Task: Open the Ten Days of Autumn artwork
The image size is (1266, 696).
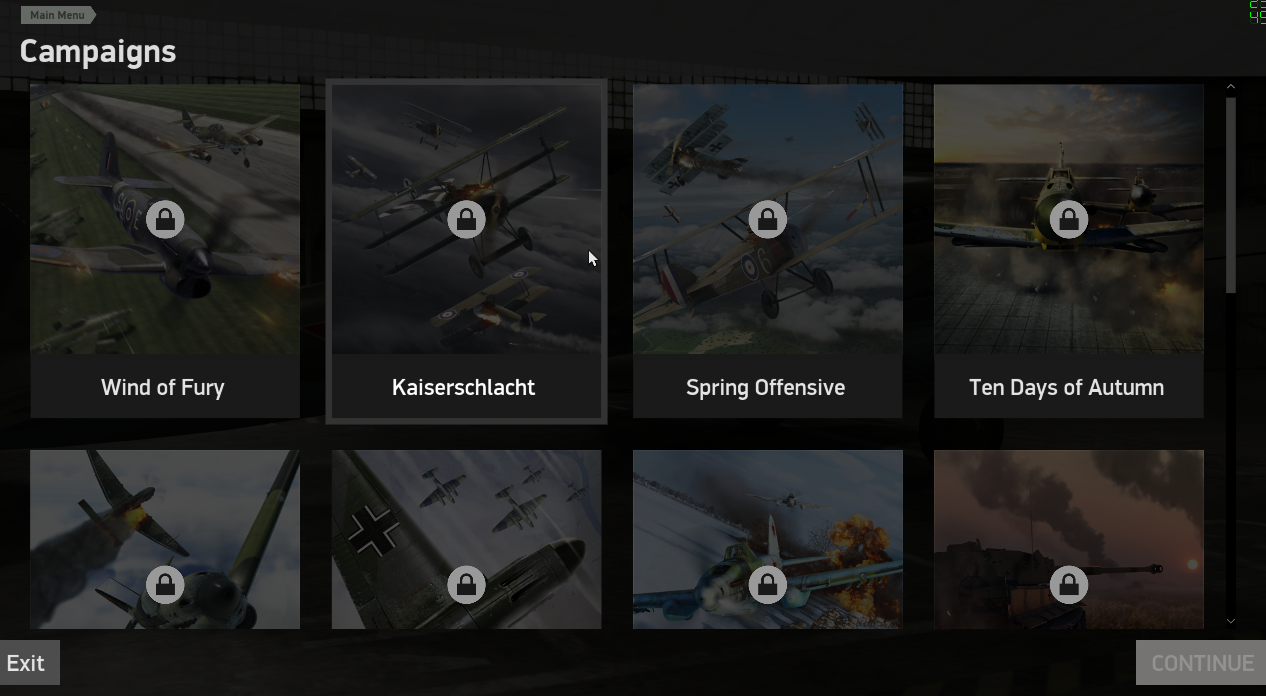Action: [1069, 219]
